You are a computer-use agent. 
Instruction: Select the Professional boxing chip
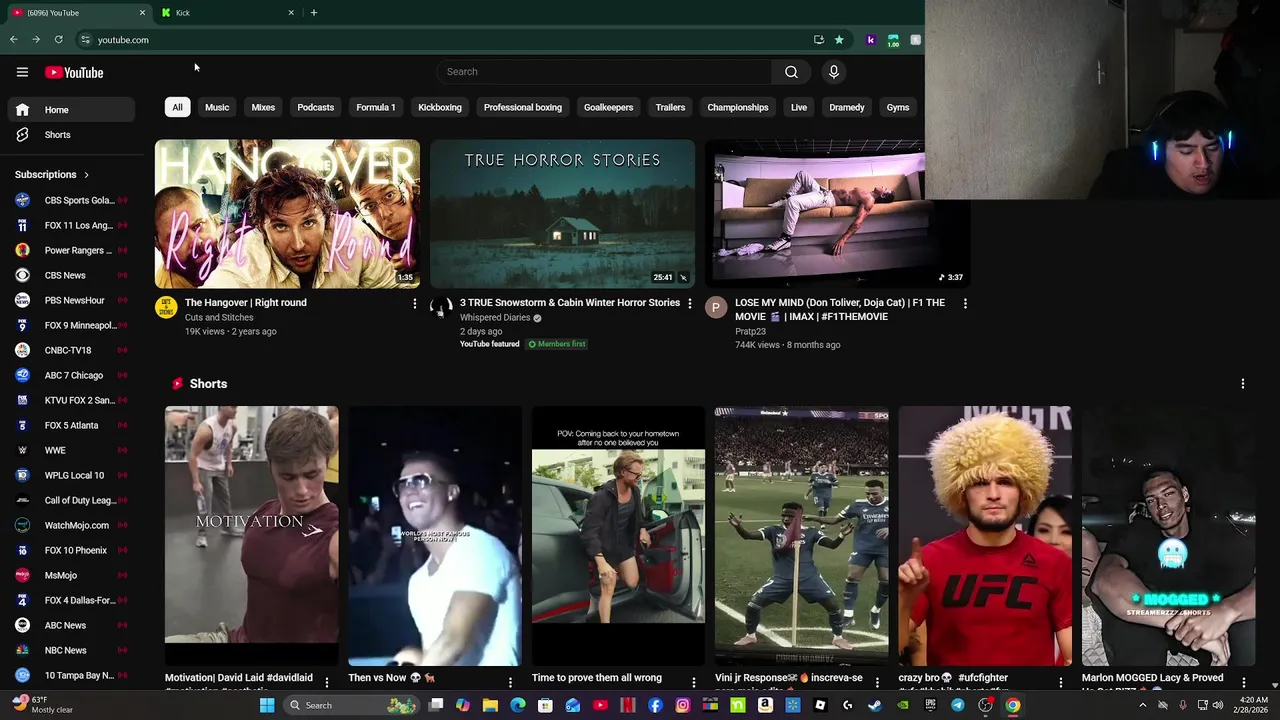click(523, 107)
